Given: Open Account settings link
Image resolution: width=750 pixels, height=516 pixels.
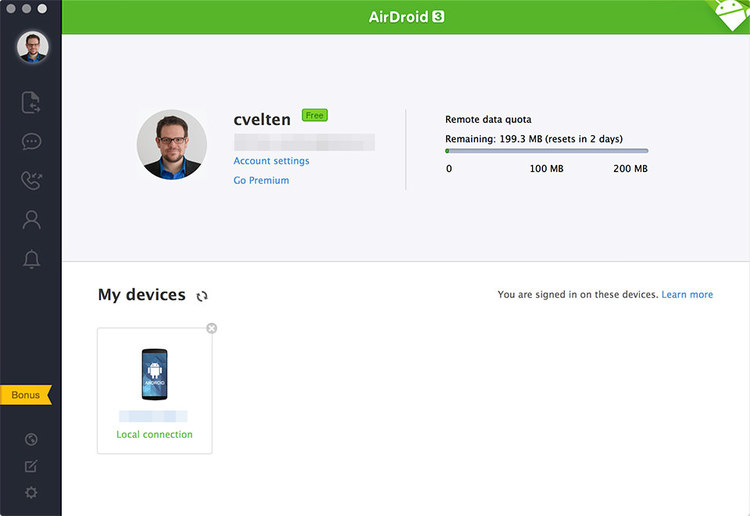Looking at the screenshot, I should (x=271, y=161).
